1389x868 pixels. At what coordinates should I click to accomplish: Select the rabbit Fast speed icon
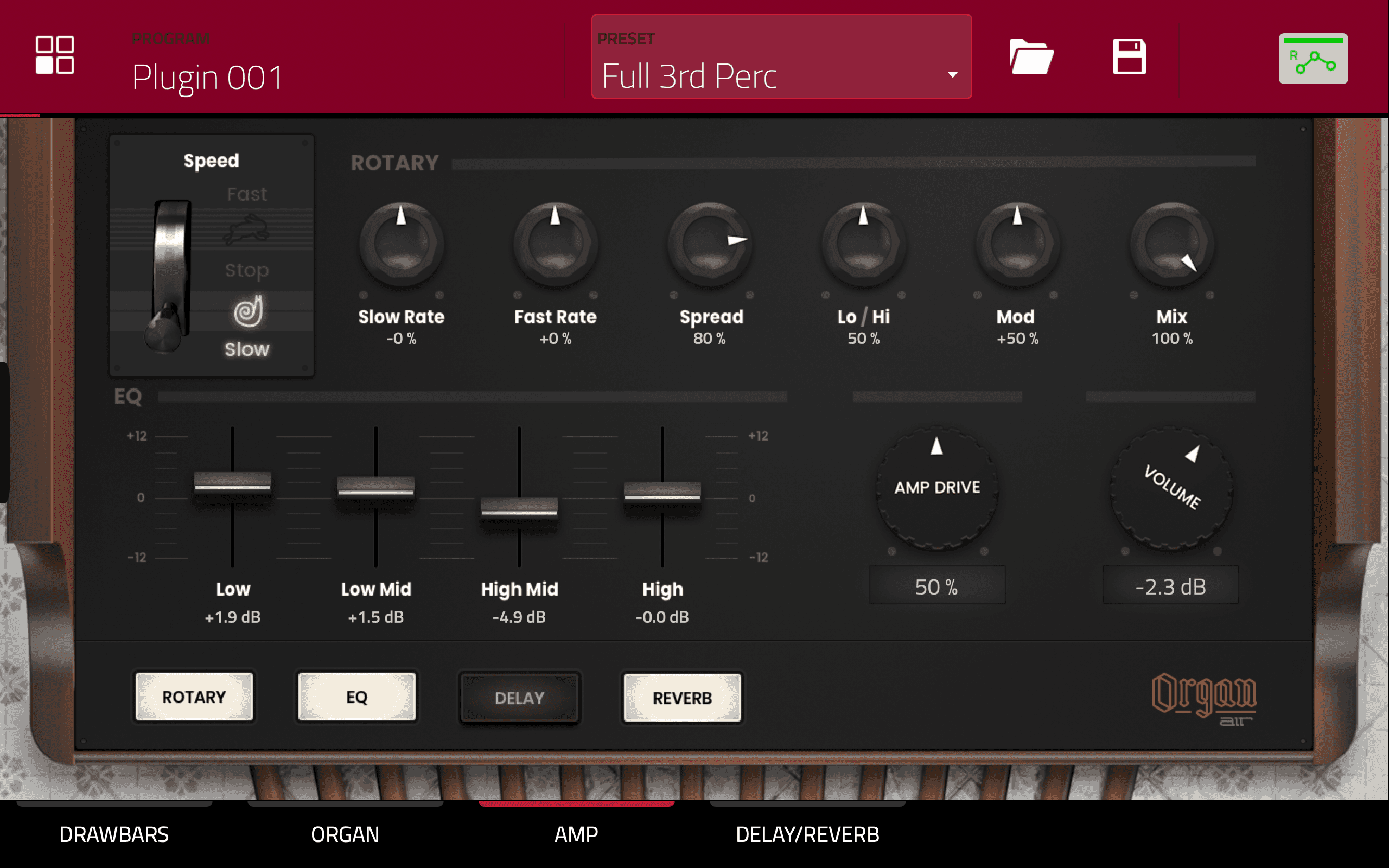[x=247, y=229]
